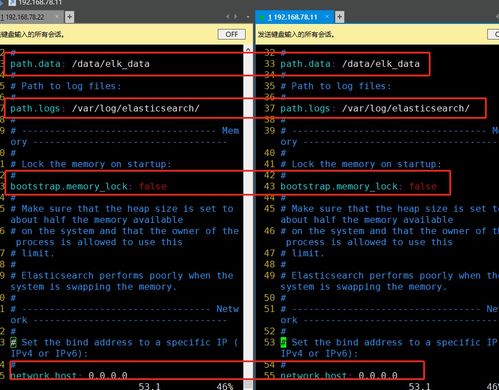Click the path.logs line in left terminal
Viewport: 499px width, 390px height.
tap(105, 108)
